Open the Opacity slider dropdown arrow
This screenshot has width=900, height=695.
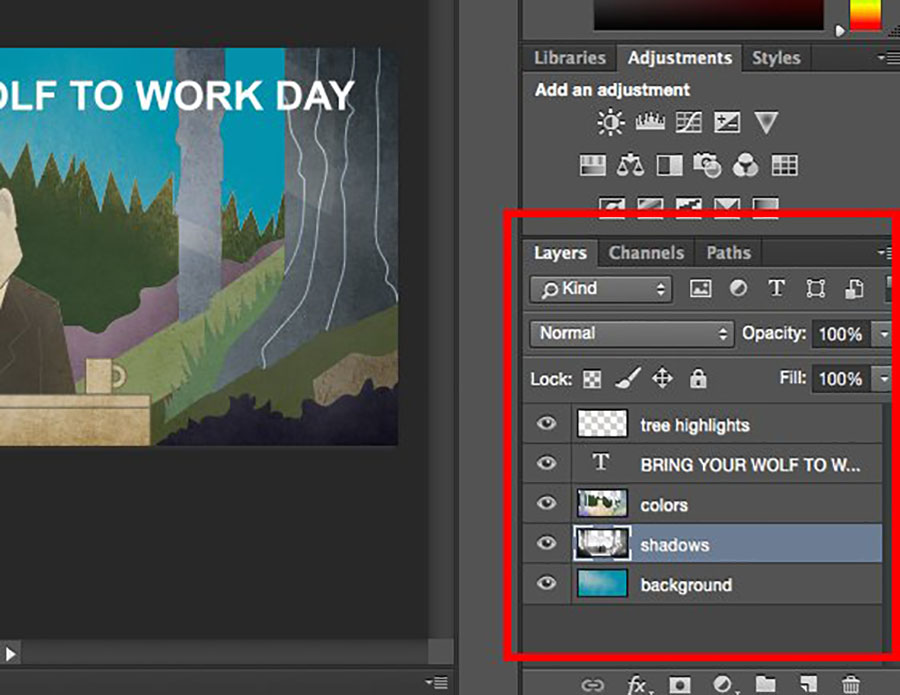pyautogui.click(x=881, y=334)
